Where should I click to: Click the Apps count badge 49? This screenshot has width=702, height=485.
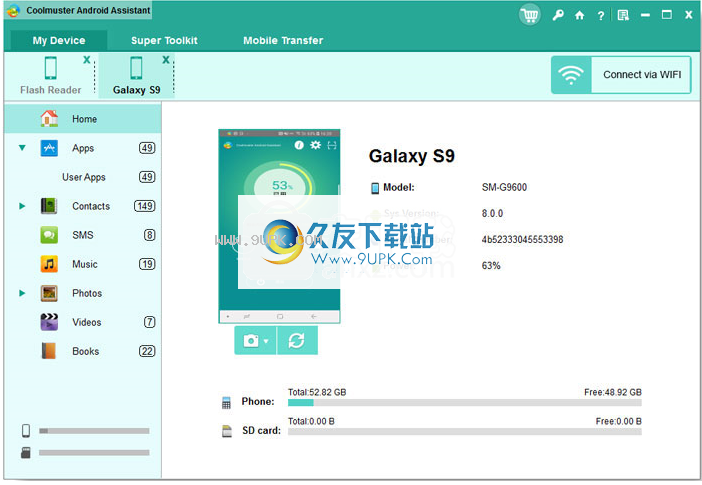click(147, 148)
